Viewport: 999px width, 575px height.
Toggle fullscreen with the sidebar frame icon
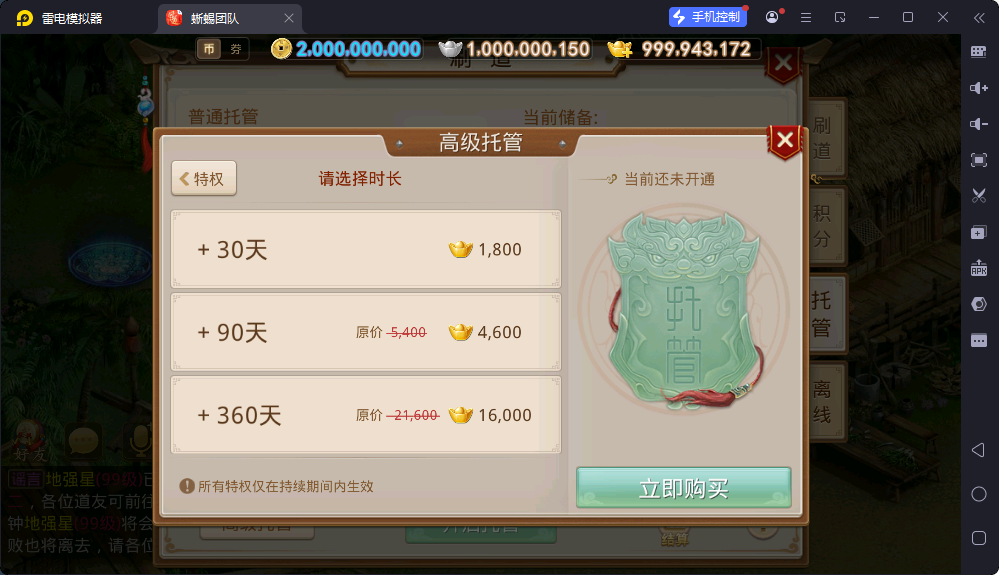(979, 160)
